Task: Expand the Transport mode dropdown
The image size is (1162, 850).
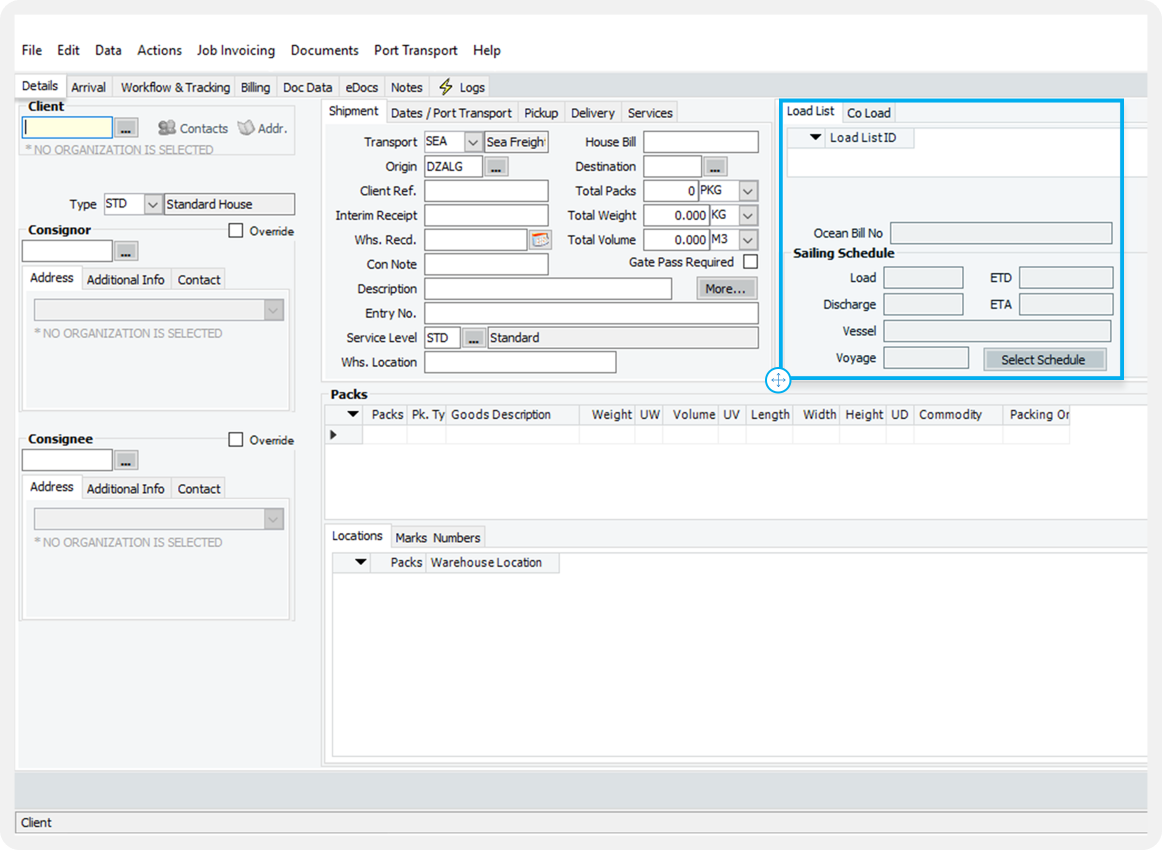Action: pyautogui.click(x=473, y=142)
